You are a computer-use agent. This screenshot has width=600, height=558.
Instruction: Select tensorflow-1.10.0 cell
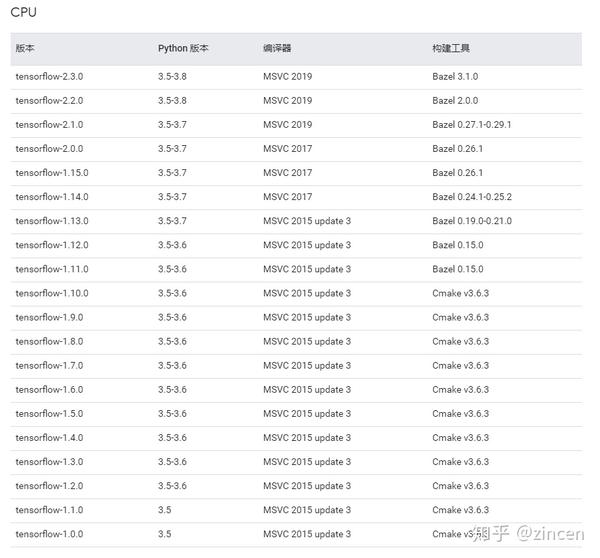click(x=52, y=294)
